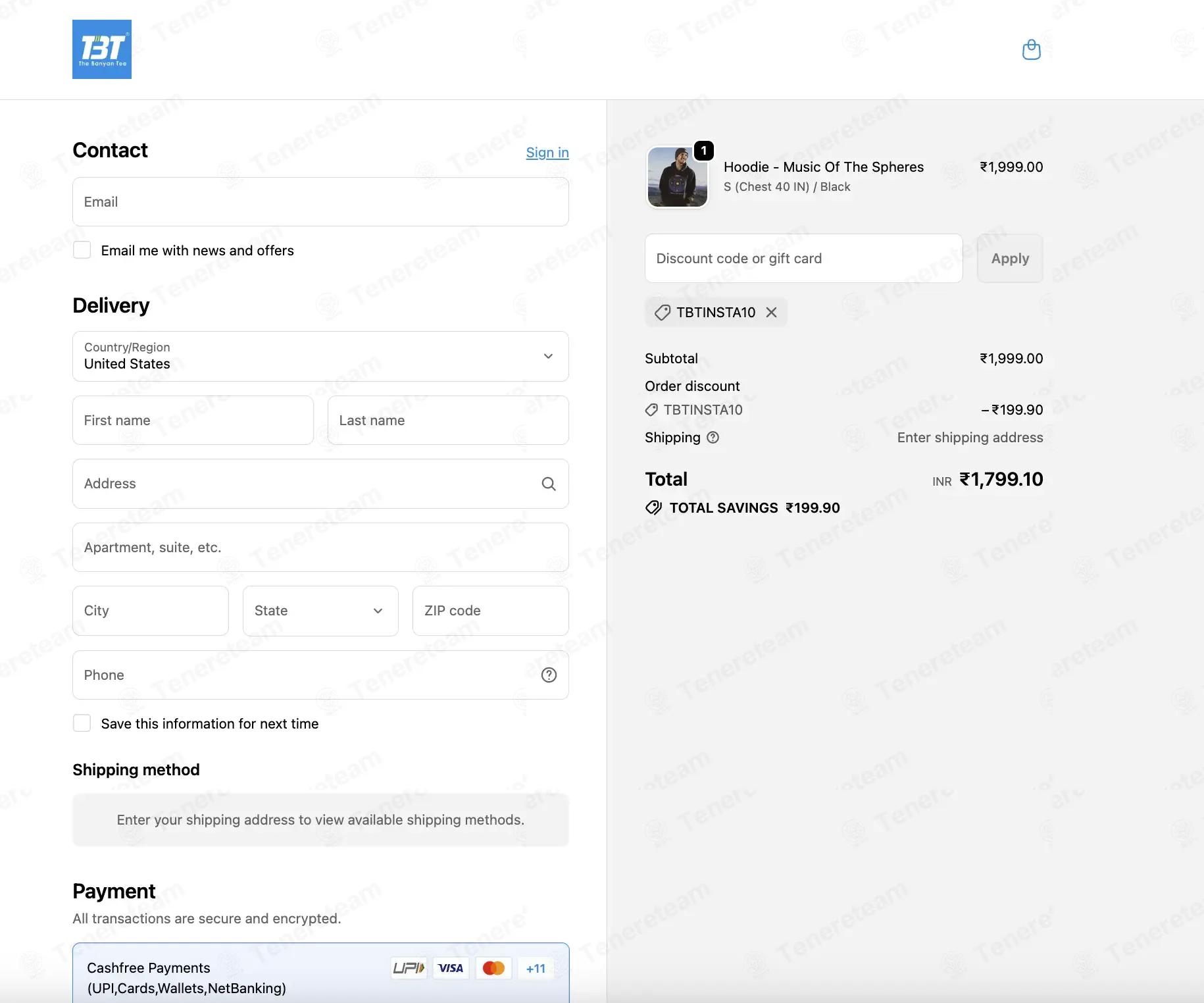The height and width of the screenshot is (1003, 1204).
Task: Click the shipping help question icon
Action: tap(713, 438)
